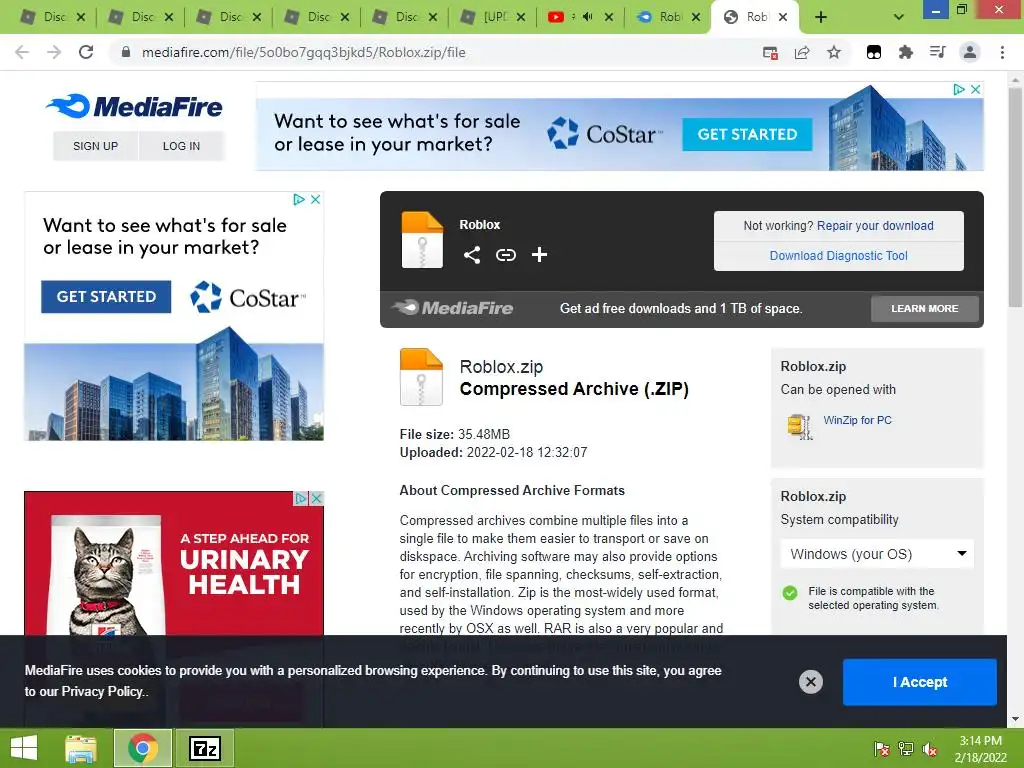Viewport: 1024px width, 768px height.
Task: Click the WinZip icon
Action: pos(799,426)
